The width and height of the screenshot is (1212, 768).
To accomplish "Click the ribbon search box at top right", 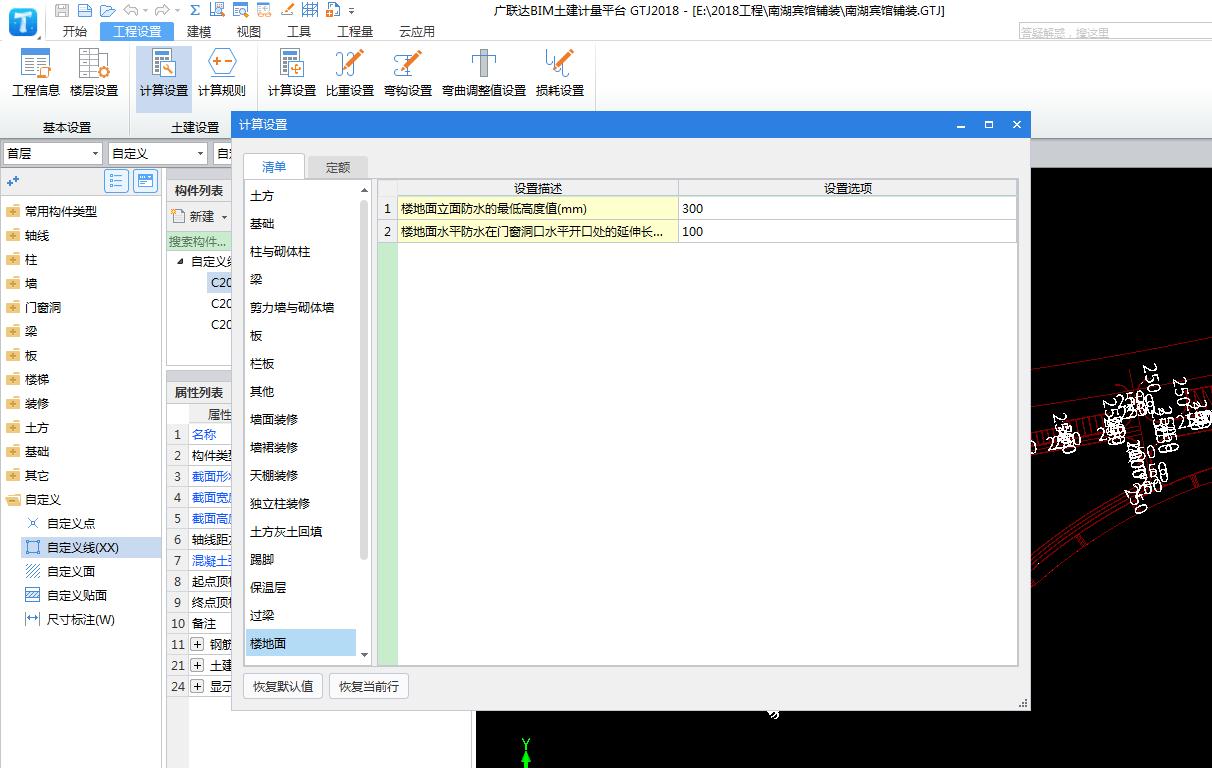I will click(1114, 33).
